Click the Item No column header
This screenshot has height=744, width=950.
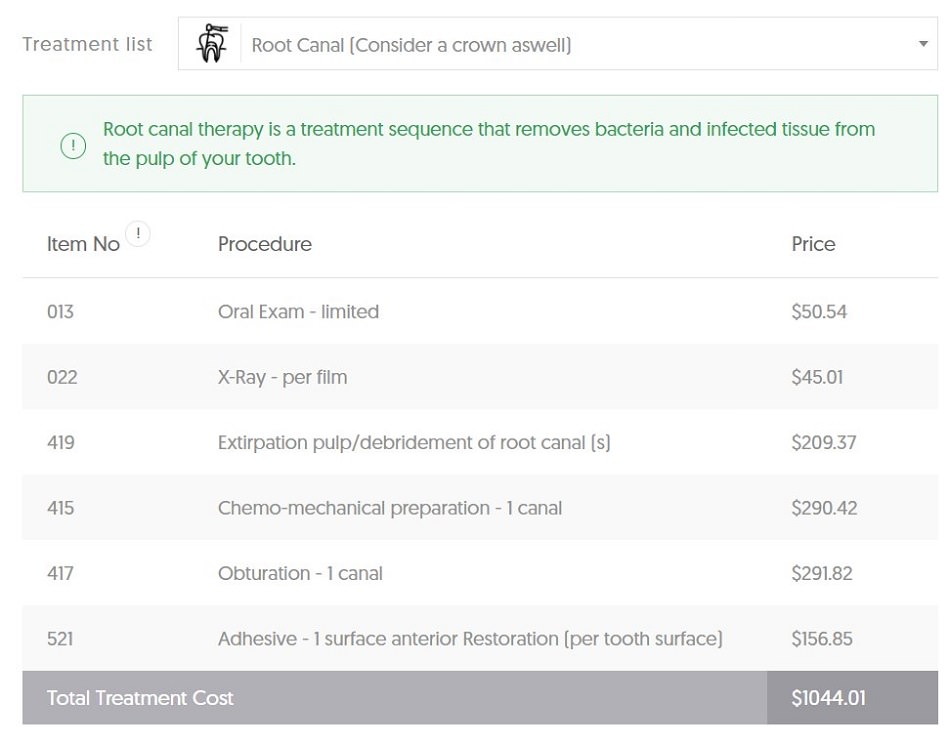pyautogui.click(x=83, y=244)
